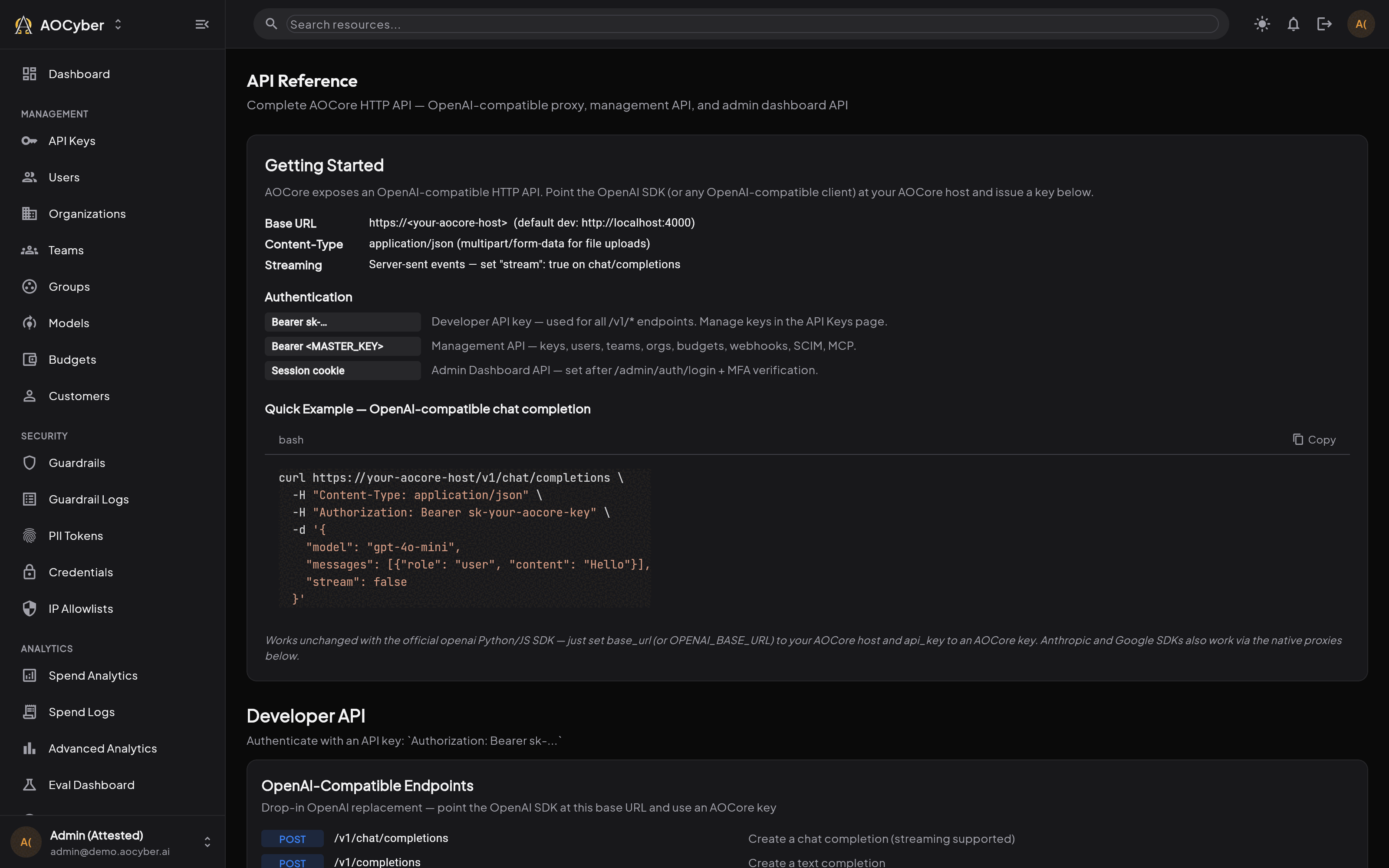Click the Groups circle icon

tap(29, 286)
